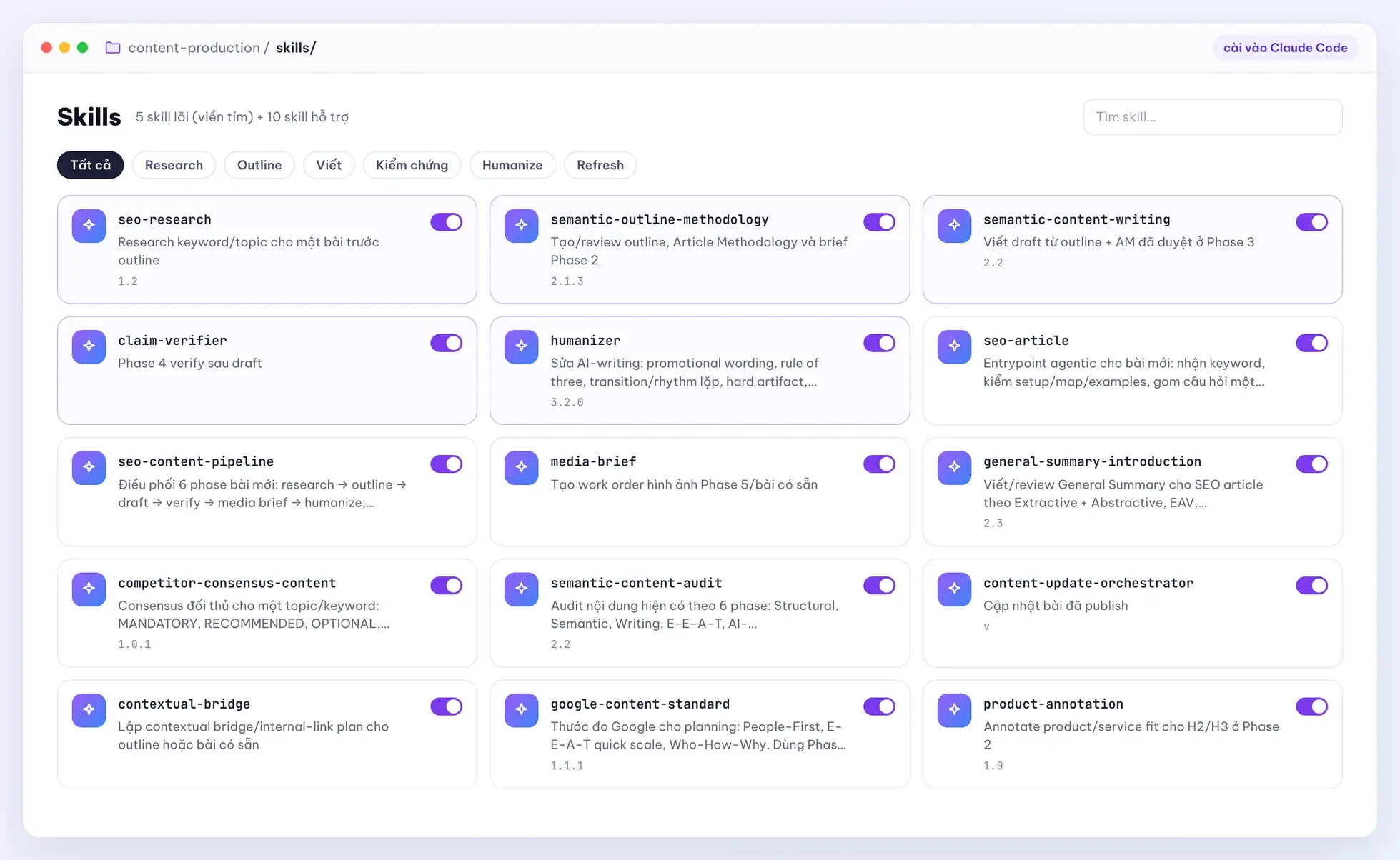The image size is (1400, 860).
Task: Open the semantic-content-audit skill title
Action: coord(636,583)
